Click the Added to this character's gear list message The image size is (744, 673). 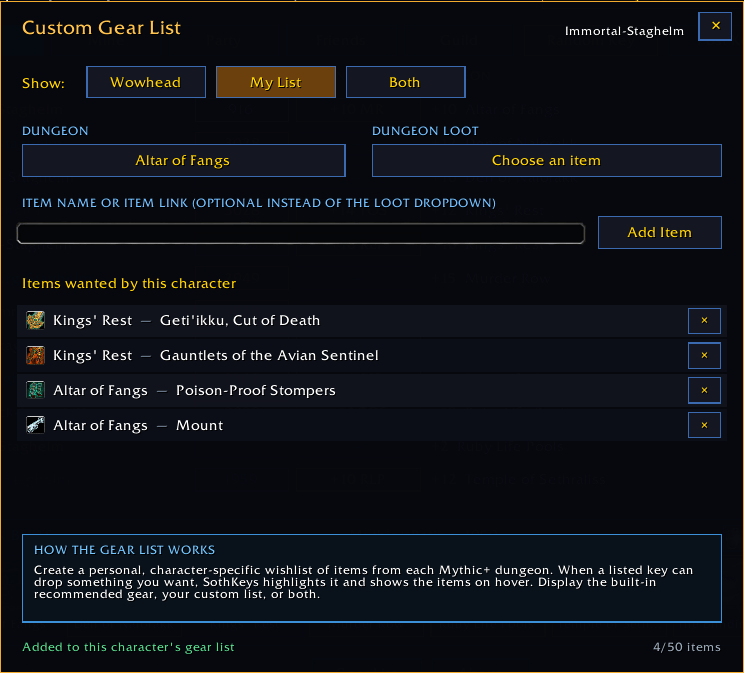(128, 647)
